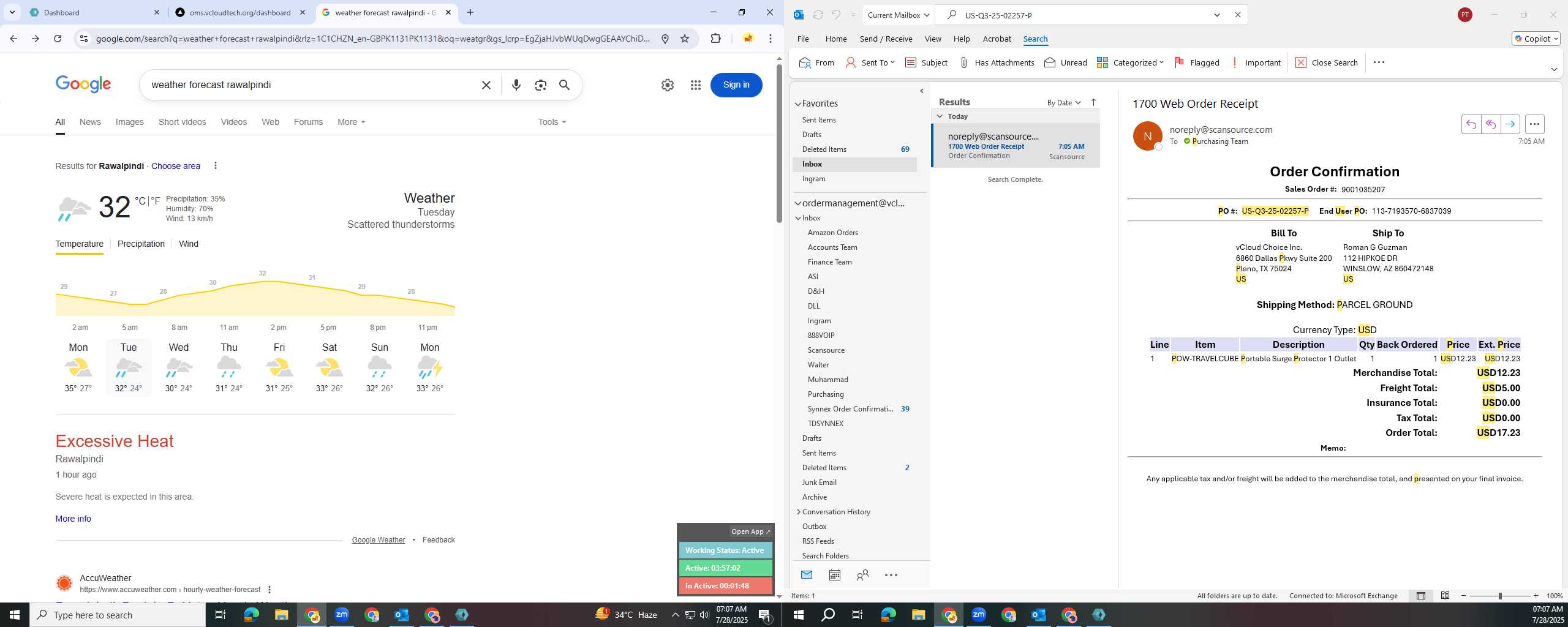The width and height of the screenshot is (1568, 627).
Task: Open the Send / Receive ribbon tab
Action: pyautogui.click(x=886, y=39)
